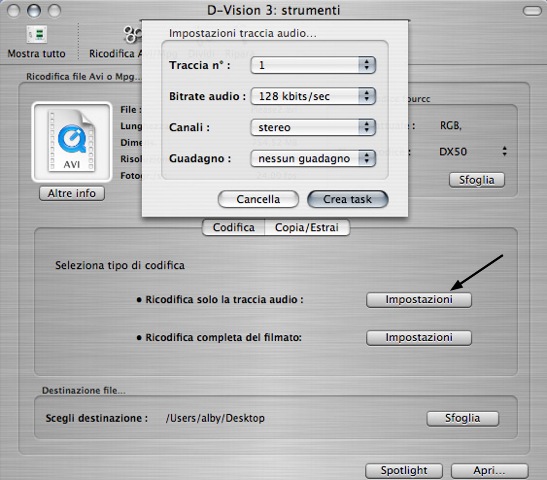547x480 pixels.
Task: Click the DX50 codec stepper arrows
Action: [x=504, y=151]
